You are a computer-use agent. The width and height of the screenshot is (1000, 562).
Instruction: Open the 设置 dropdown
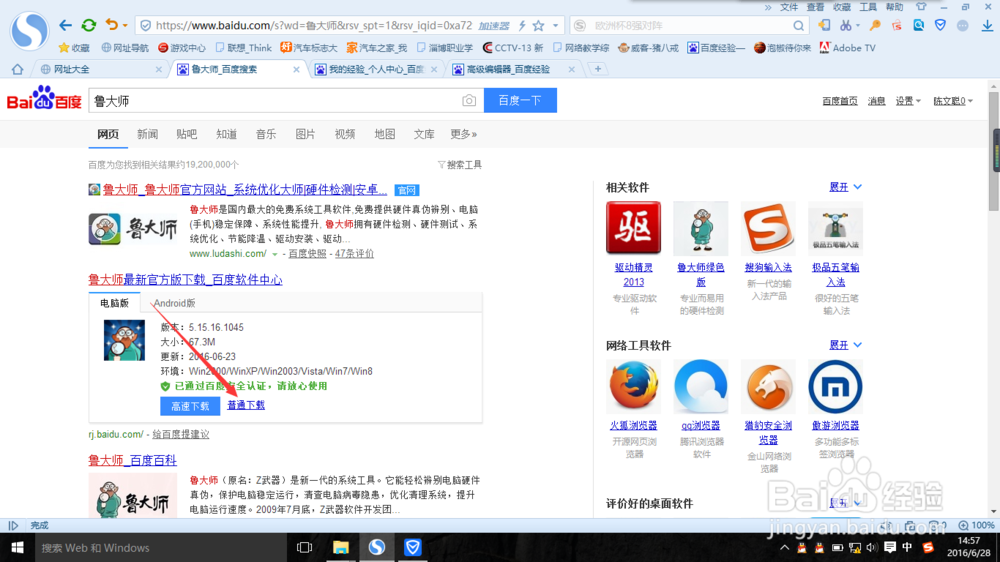point(908,101)
